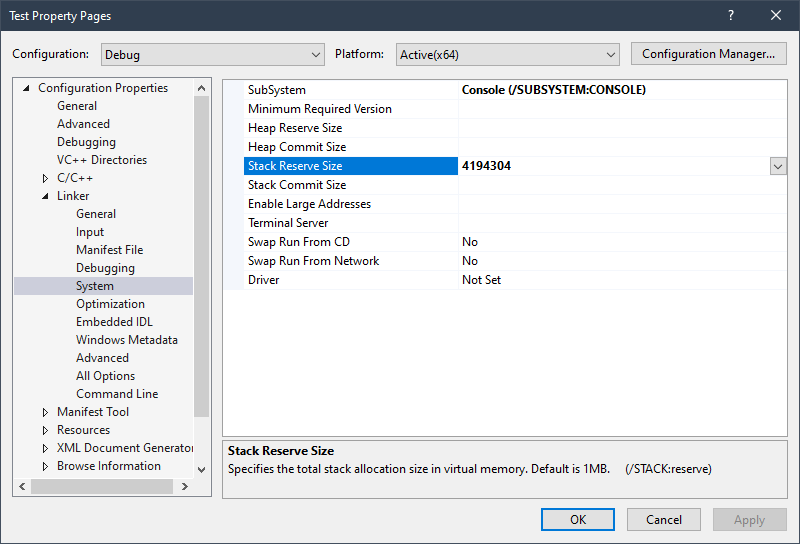Collapse the Linker tree node
Image resolution: width=800 pixels, height=544 pixels.
(45, 196)
